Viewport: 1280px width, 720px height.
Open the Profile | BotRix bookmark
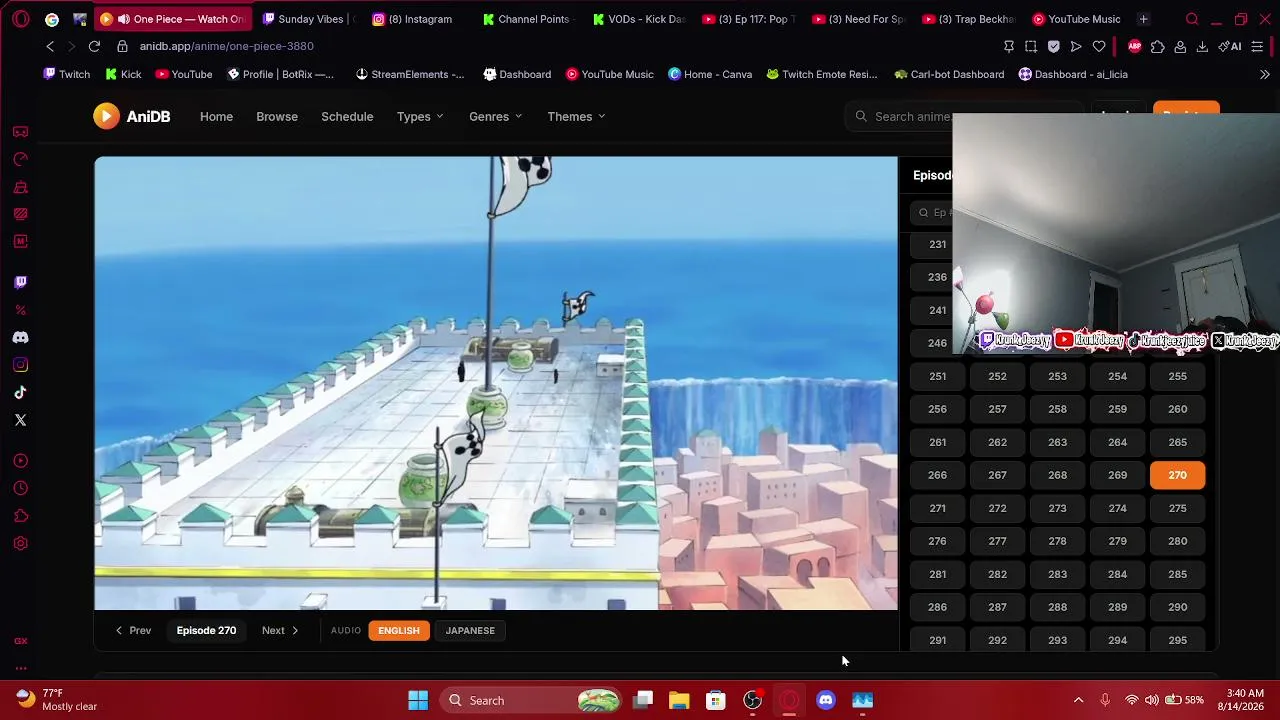click(x=281, y=74)
